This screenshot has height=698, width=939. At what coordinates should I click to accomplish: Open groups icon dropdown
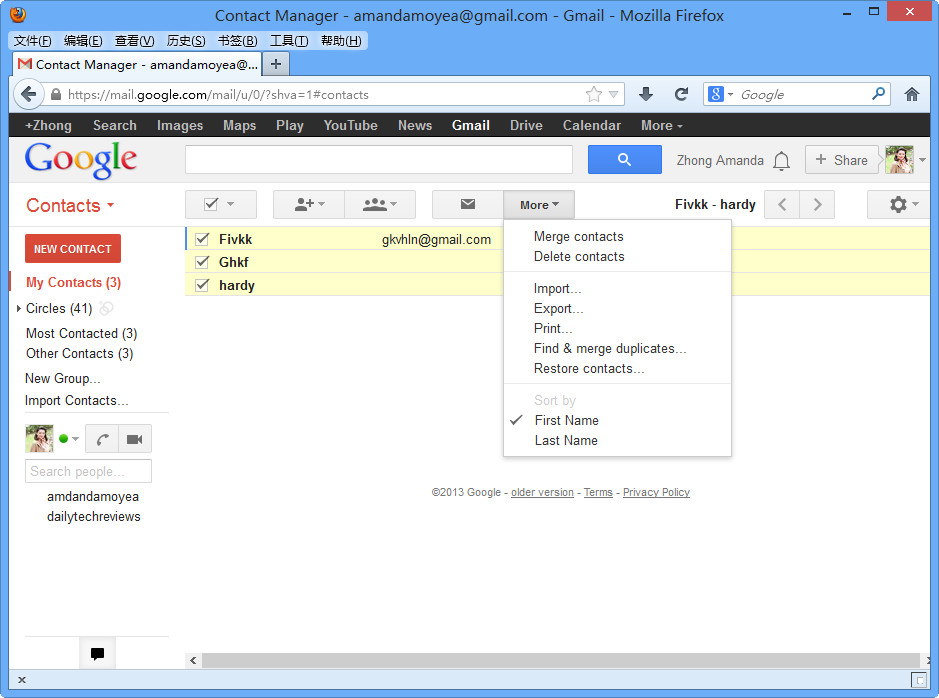pyautogui.click(x=380, y=205)
